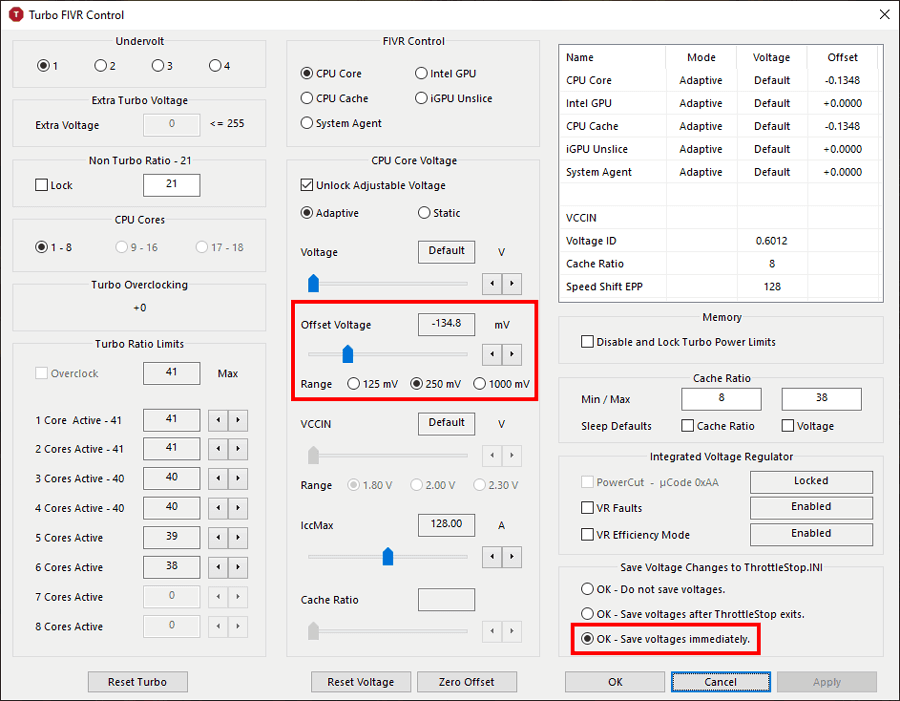Decrease IccMax with left arrow button
The width and height of the screenshot is (900, 701).
tap(492, 556)
